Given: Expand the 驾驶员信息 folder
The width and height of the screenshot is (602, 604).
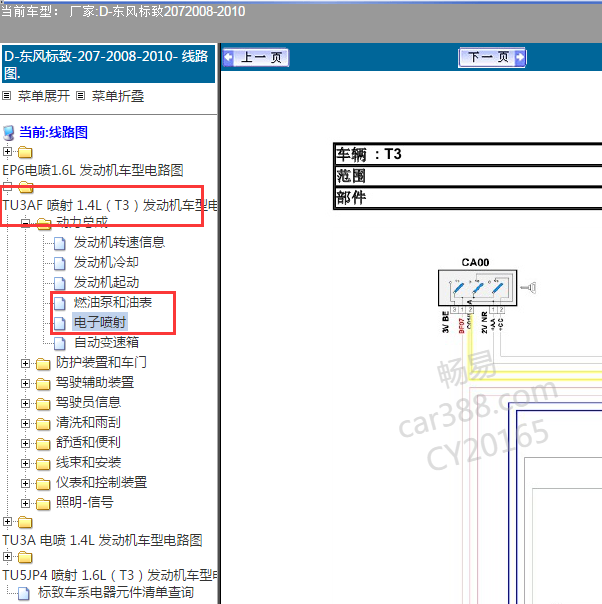Looking at the screenshot, I should pos(25,403).
